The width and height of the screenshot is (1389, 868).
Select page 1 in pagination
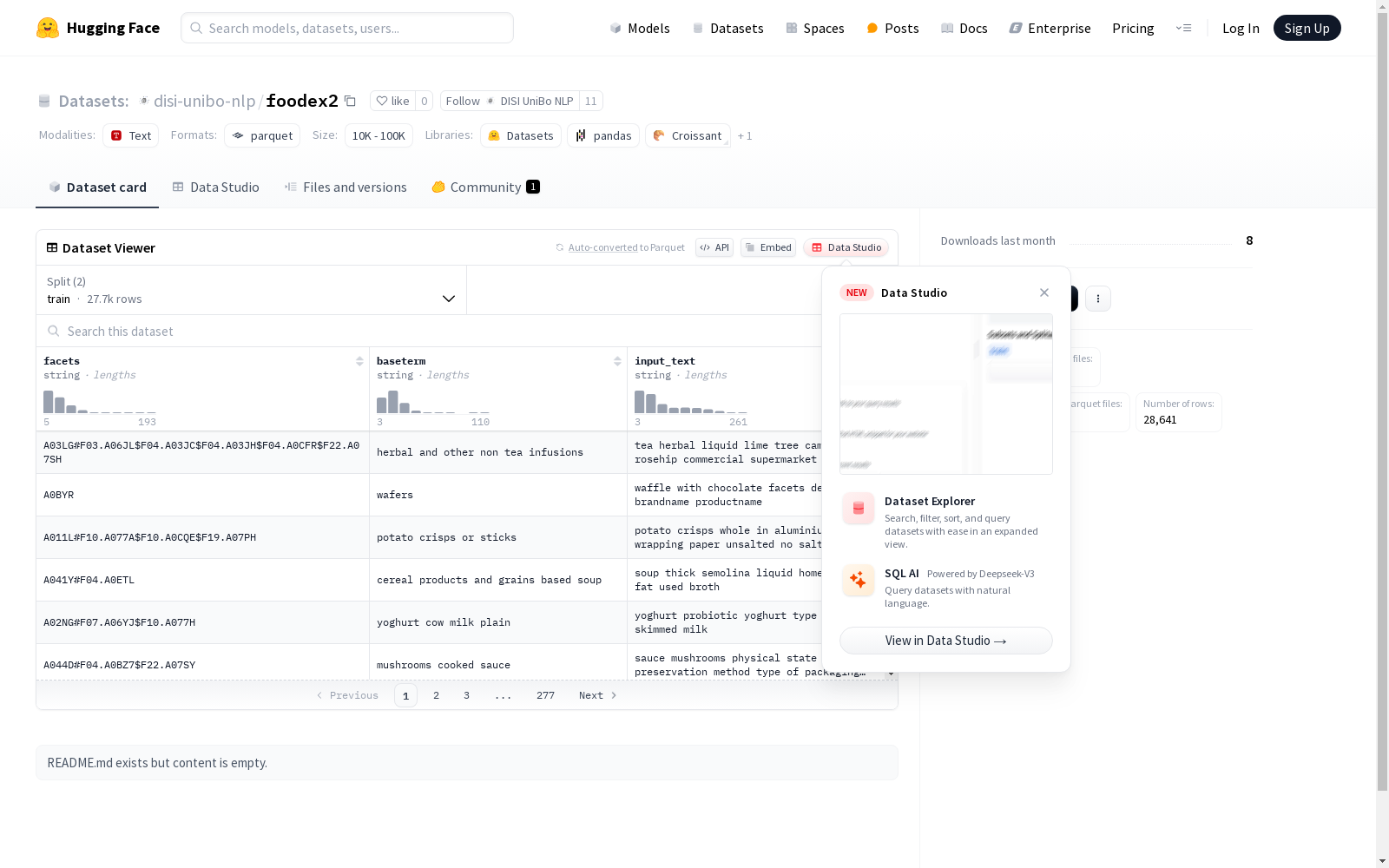click(405, 695)
